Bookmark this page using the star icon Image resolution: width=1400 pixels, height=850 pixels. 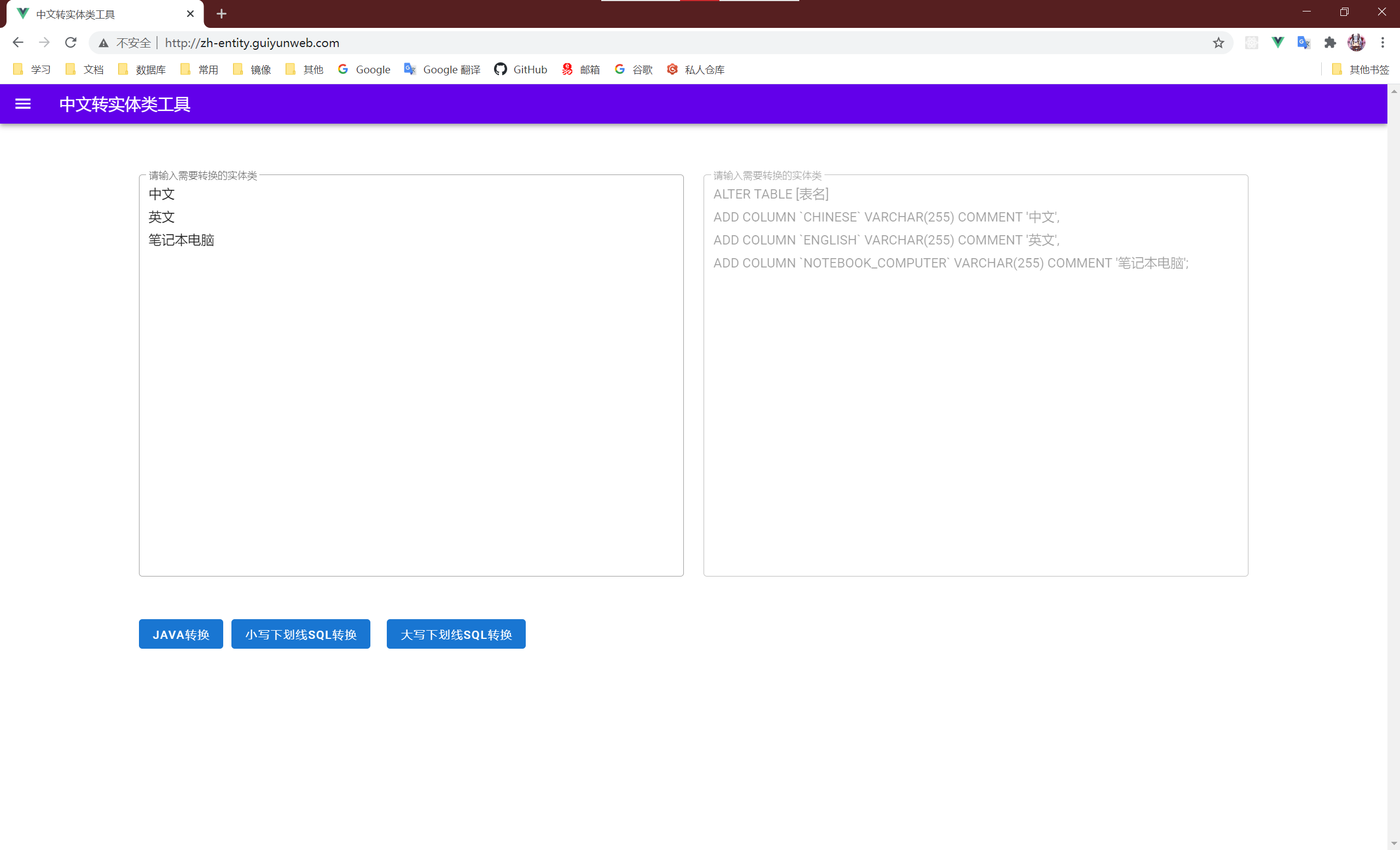click(1219, 42)
